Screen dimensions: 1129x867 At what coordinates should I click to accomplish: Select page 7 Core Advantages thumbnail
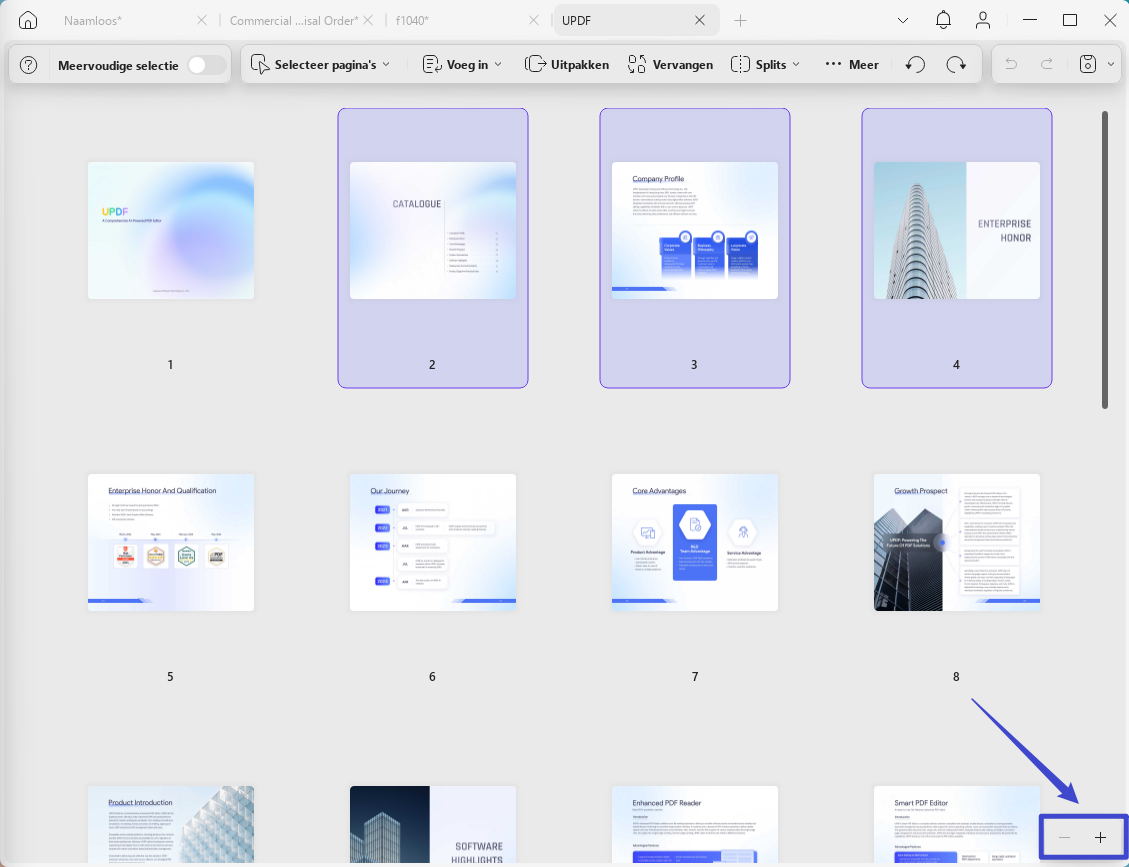pos(695,542)
